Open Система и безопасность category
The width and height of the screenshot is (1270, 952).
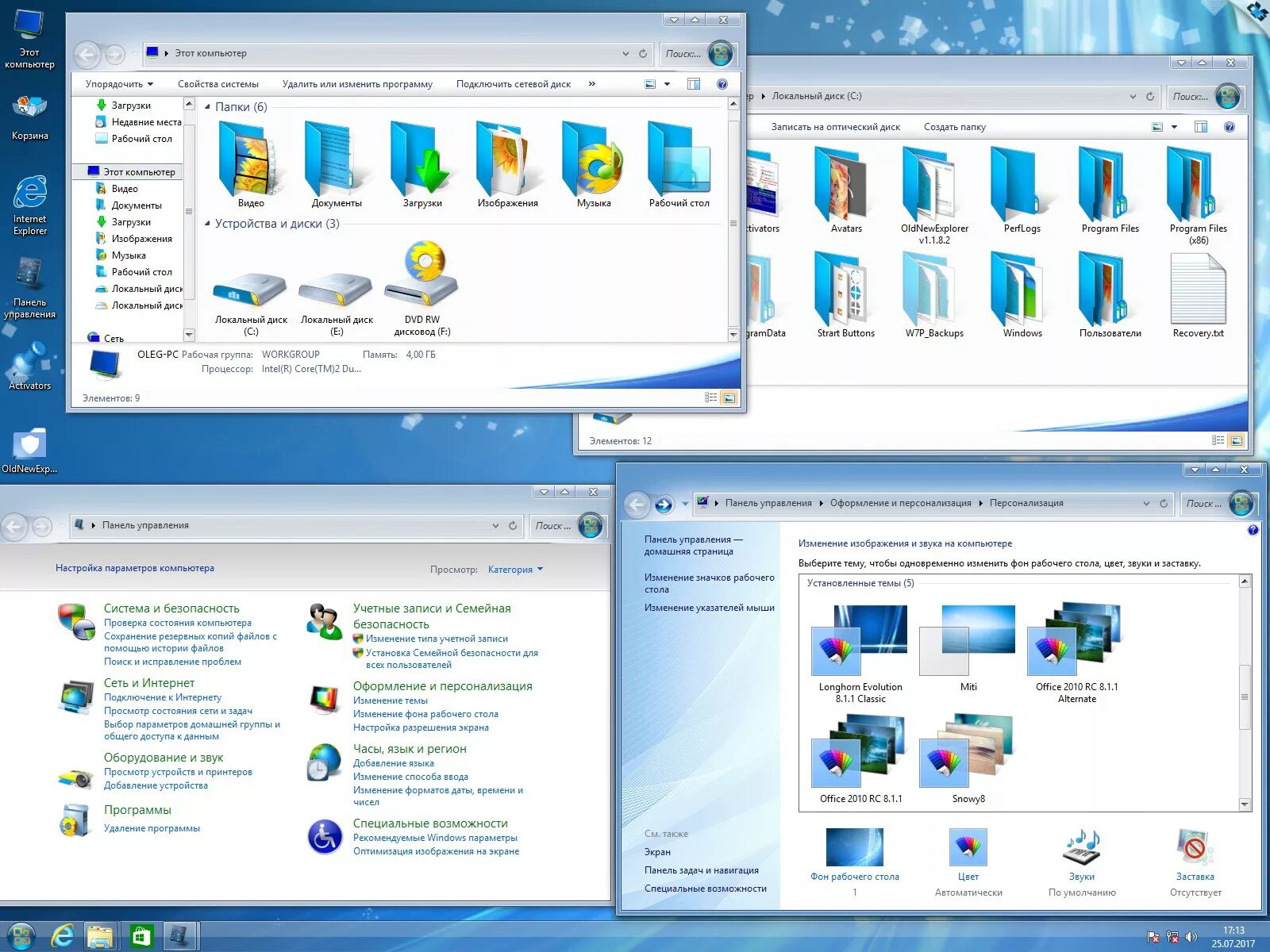(171, 608)
